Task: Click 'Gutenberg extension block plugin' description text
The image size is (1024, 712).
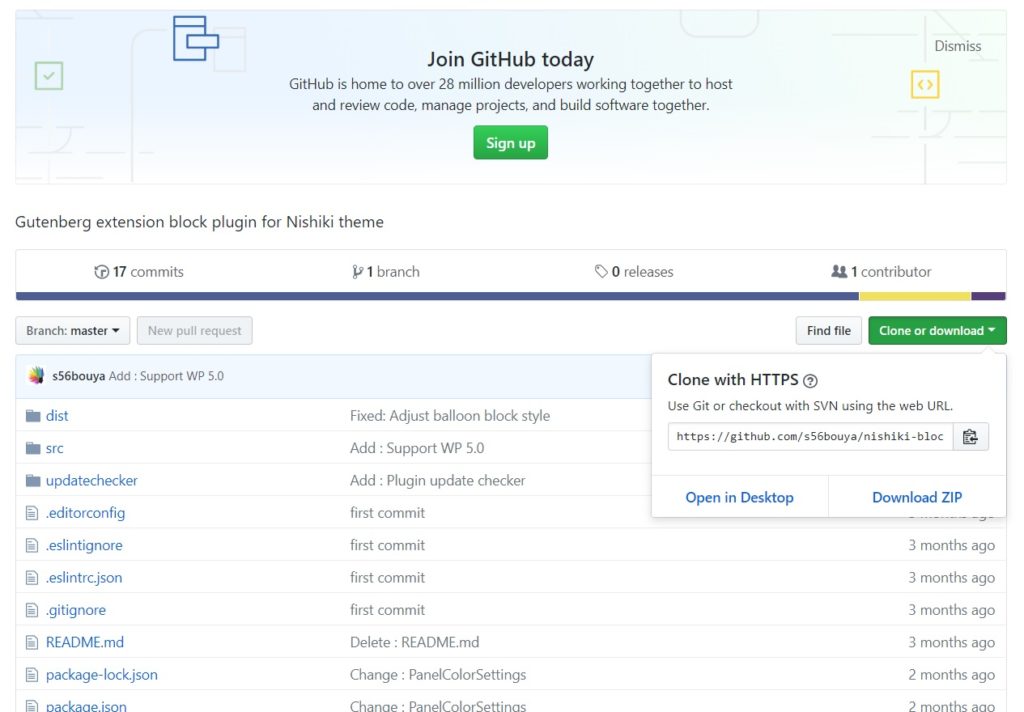Action: point(199,222)
